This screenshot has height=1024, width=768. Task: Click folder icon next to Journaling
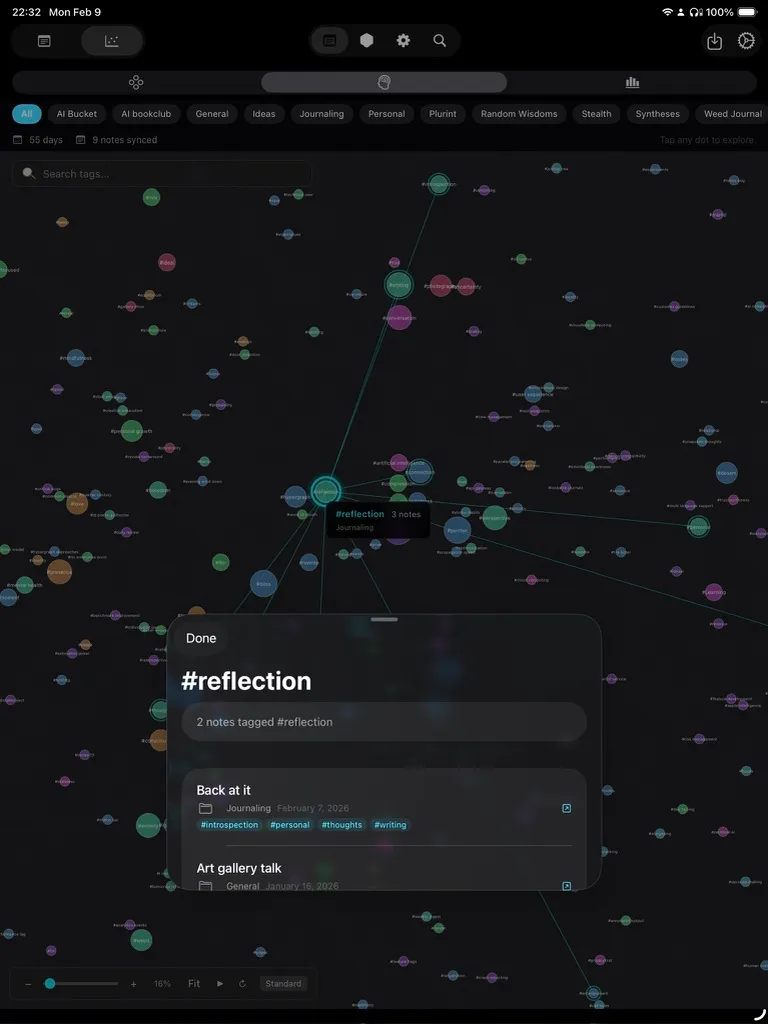pyautogui.click(x=206, y=808)
